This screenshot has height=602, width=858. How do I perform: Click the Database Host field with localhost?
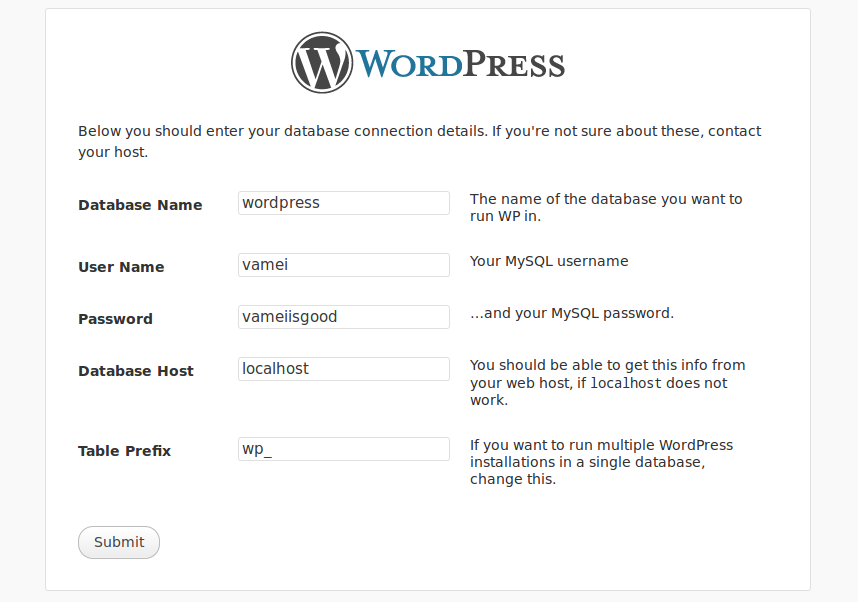(343, 368)
